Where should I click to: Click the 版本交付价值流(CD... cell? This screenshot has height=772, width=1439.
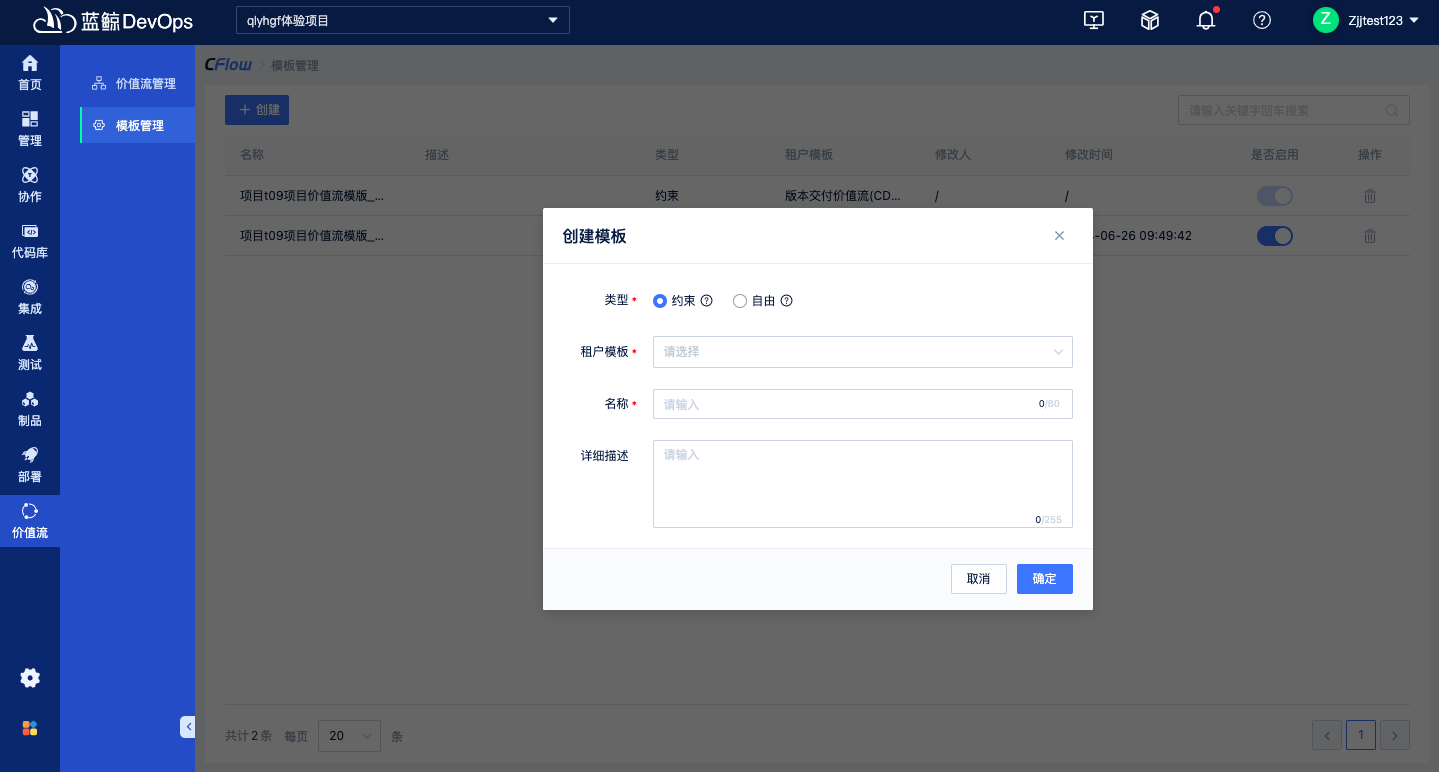(x=843, y=196)
